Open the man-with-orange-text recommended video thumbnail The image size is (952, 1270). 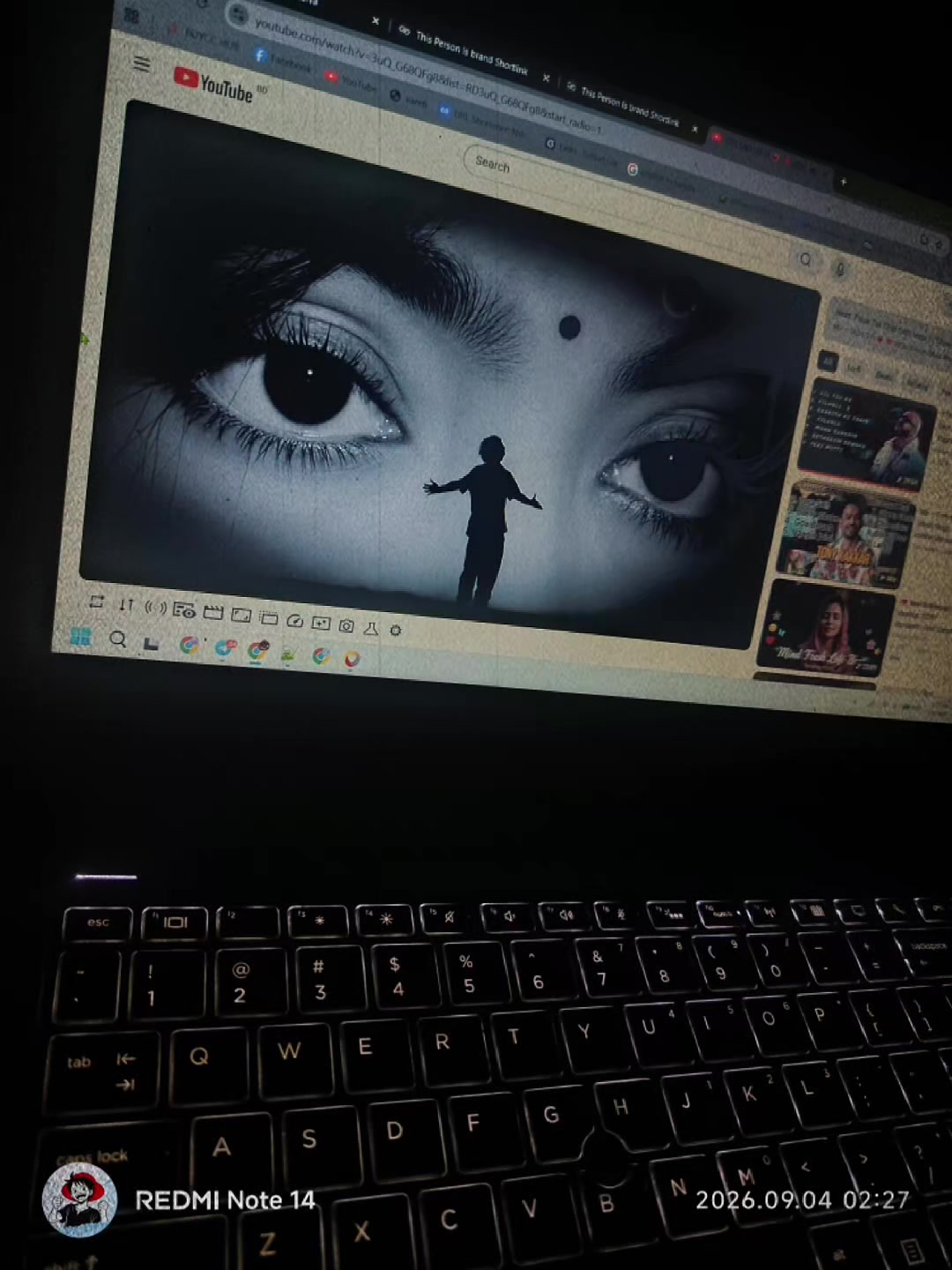845,534
